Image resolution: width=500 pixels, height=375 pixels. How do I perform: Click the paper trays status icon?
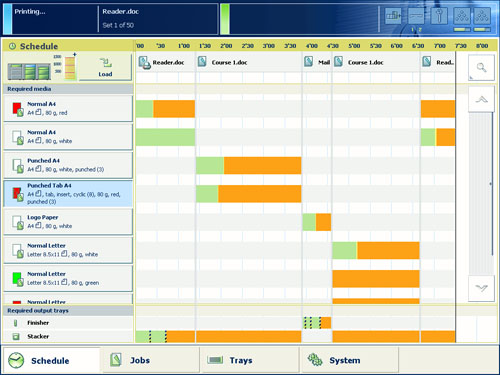tap(393, 16)
